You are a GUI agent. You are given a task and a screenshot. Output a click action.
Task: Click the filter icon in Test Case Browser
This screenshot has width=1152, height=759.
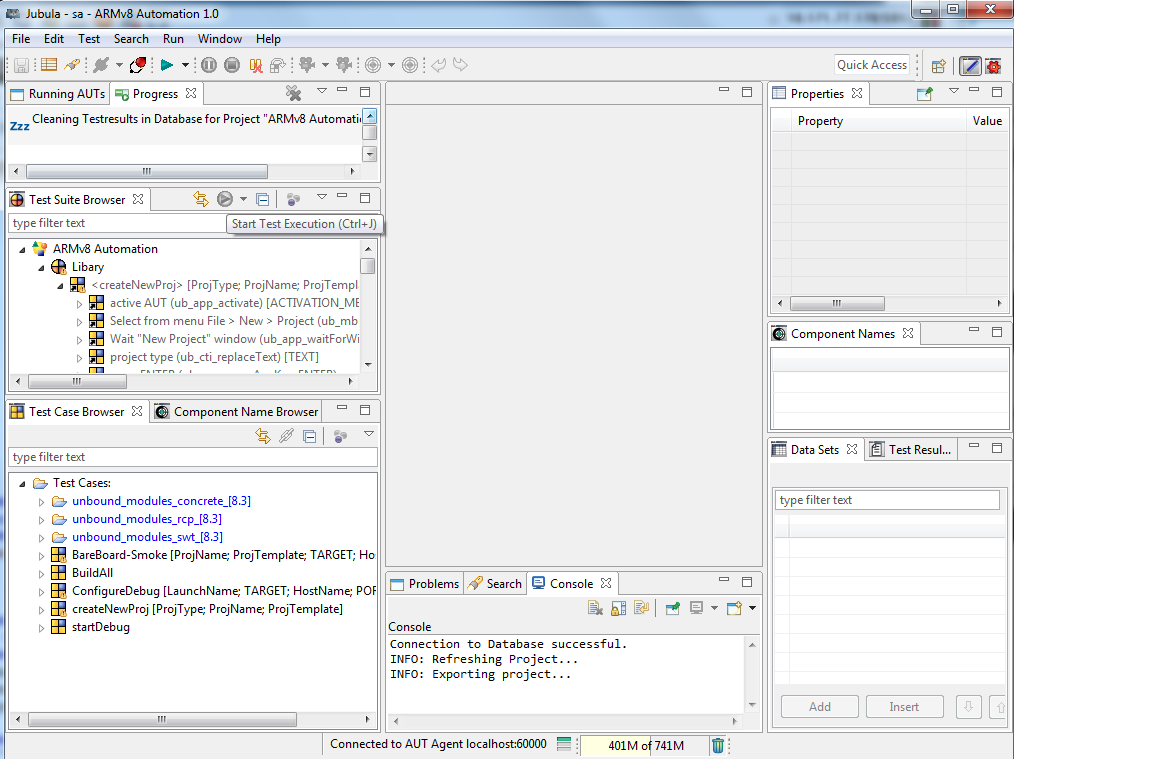tap(340, 436)
